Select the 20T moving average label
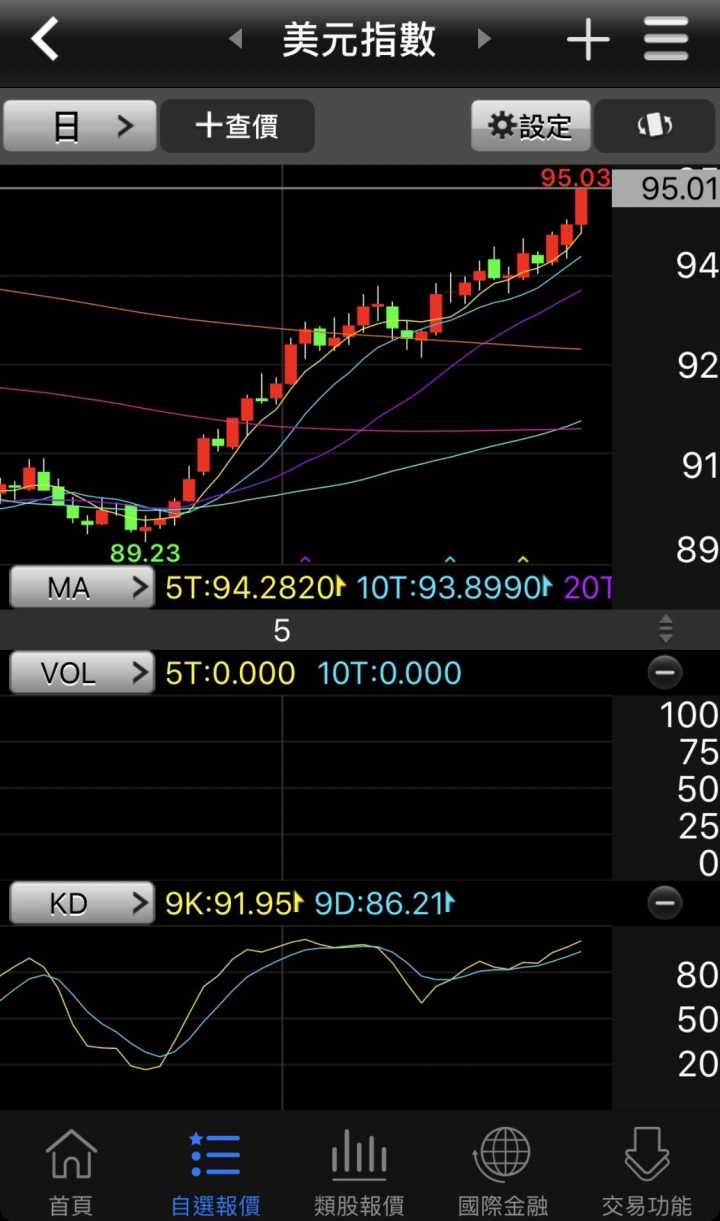This screenshot has width=720, height=1221. point(587,588)
